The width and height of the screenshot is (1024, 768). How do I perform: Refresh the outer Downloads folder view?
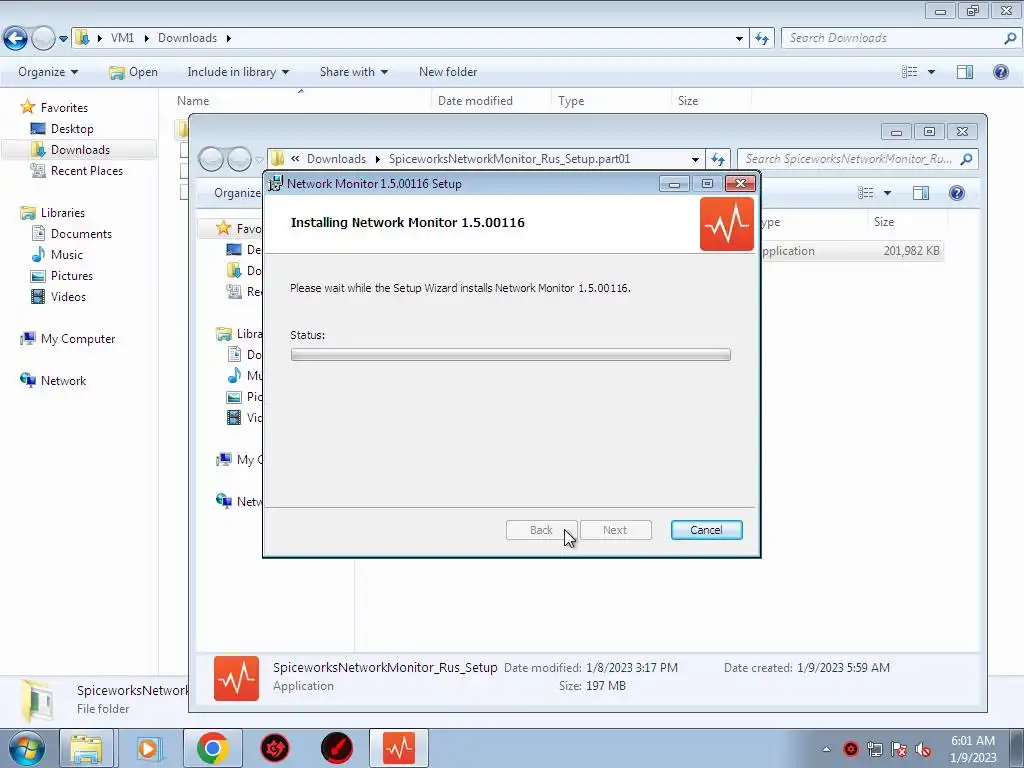(x=761, y=39)
